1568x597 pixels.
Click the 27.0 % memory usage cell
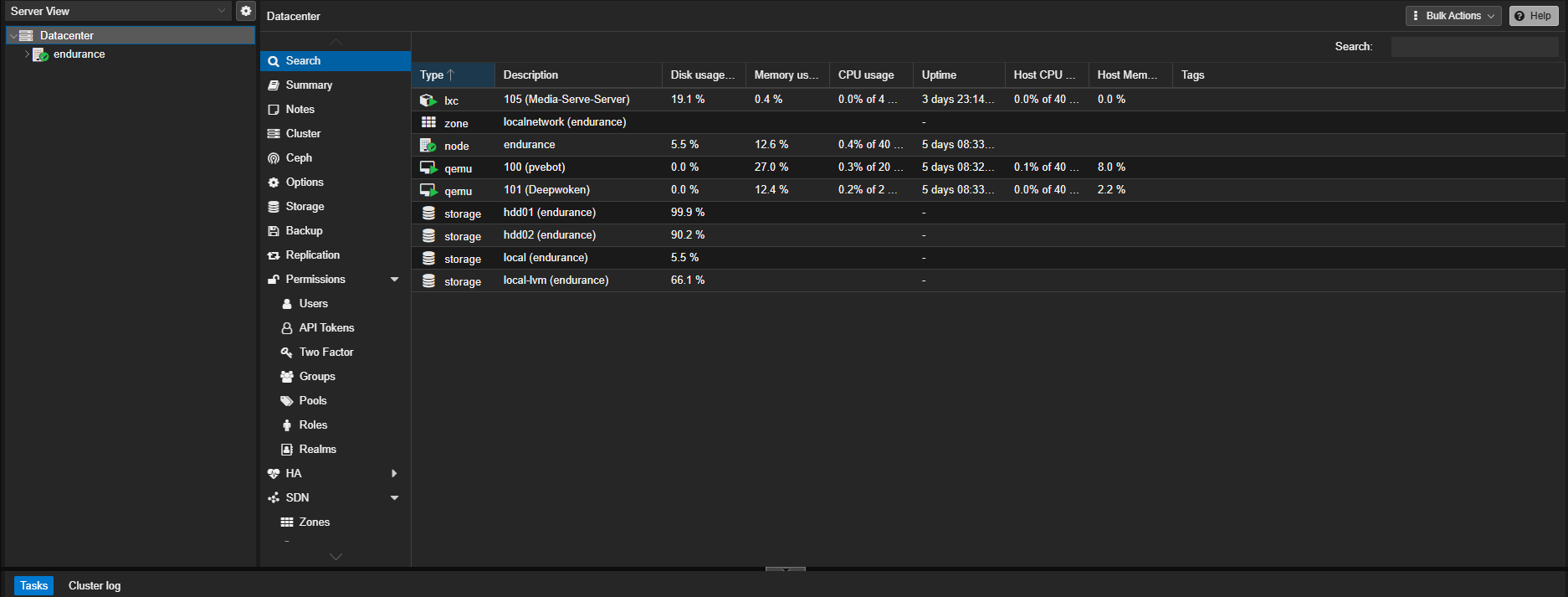(787, 167)
